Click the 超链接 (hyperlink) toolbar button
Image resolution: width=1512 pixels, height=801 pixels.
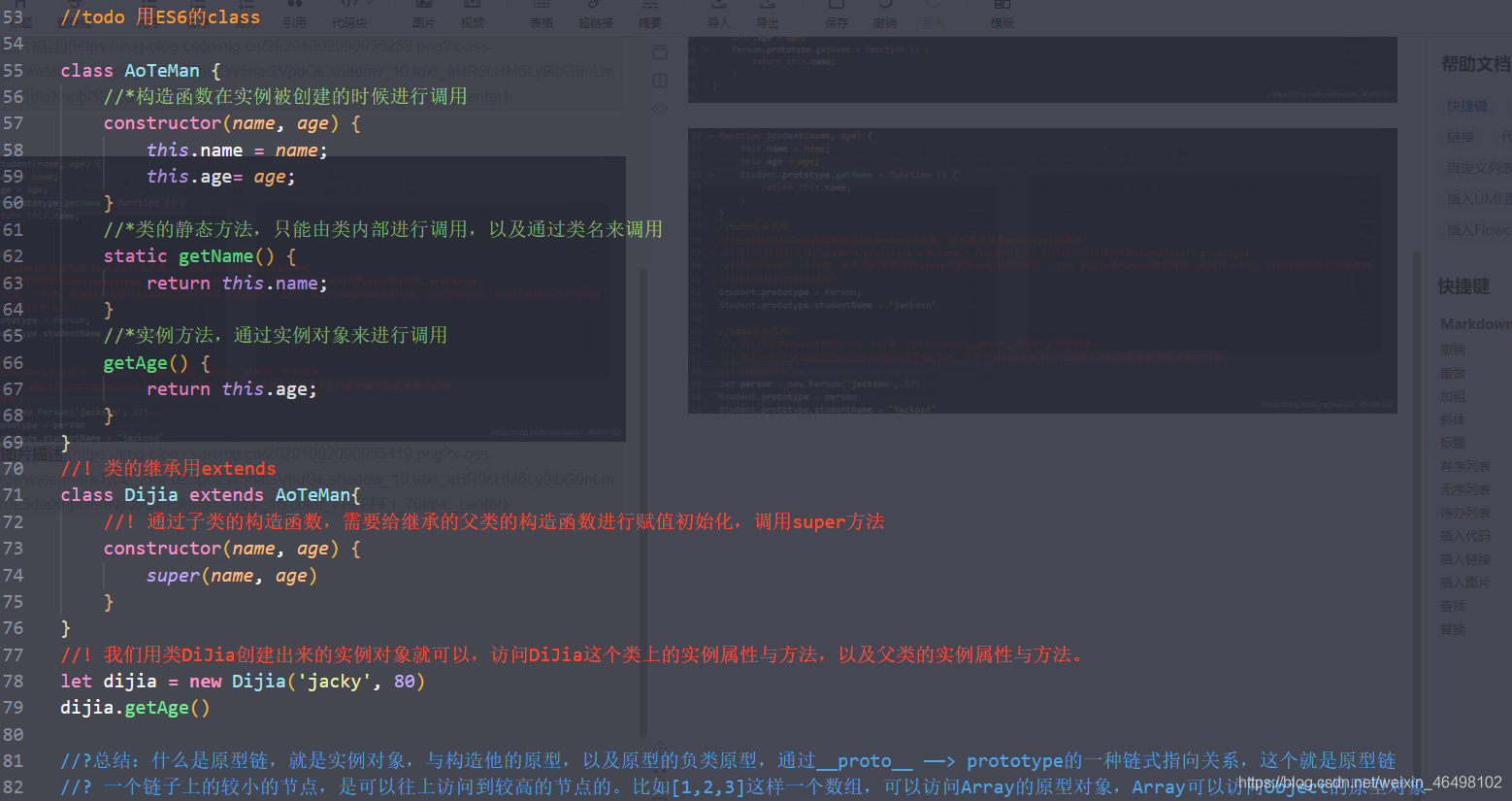click(x=596, y=14)
